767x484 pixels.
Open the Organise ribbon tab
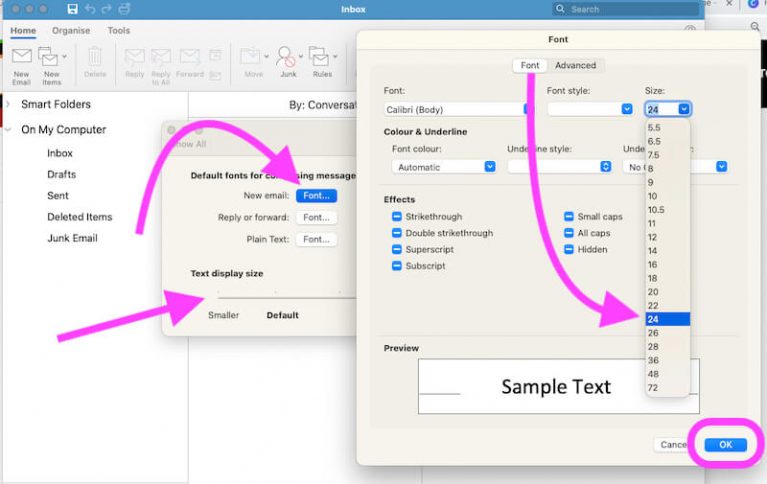coord(71,30)
